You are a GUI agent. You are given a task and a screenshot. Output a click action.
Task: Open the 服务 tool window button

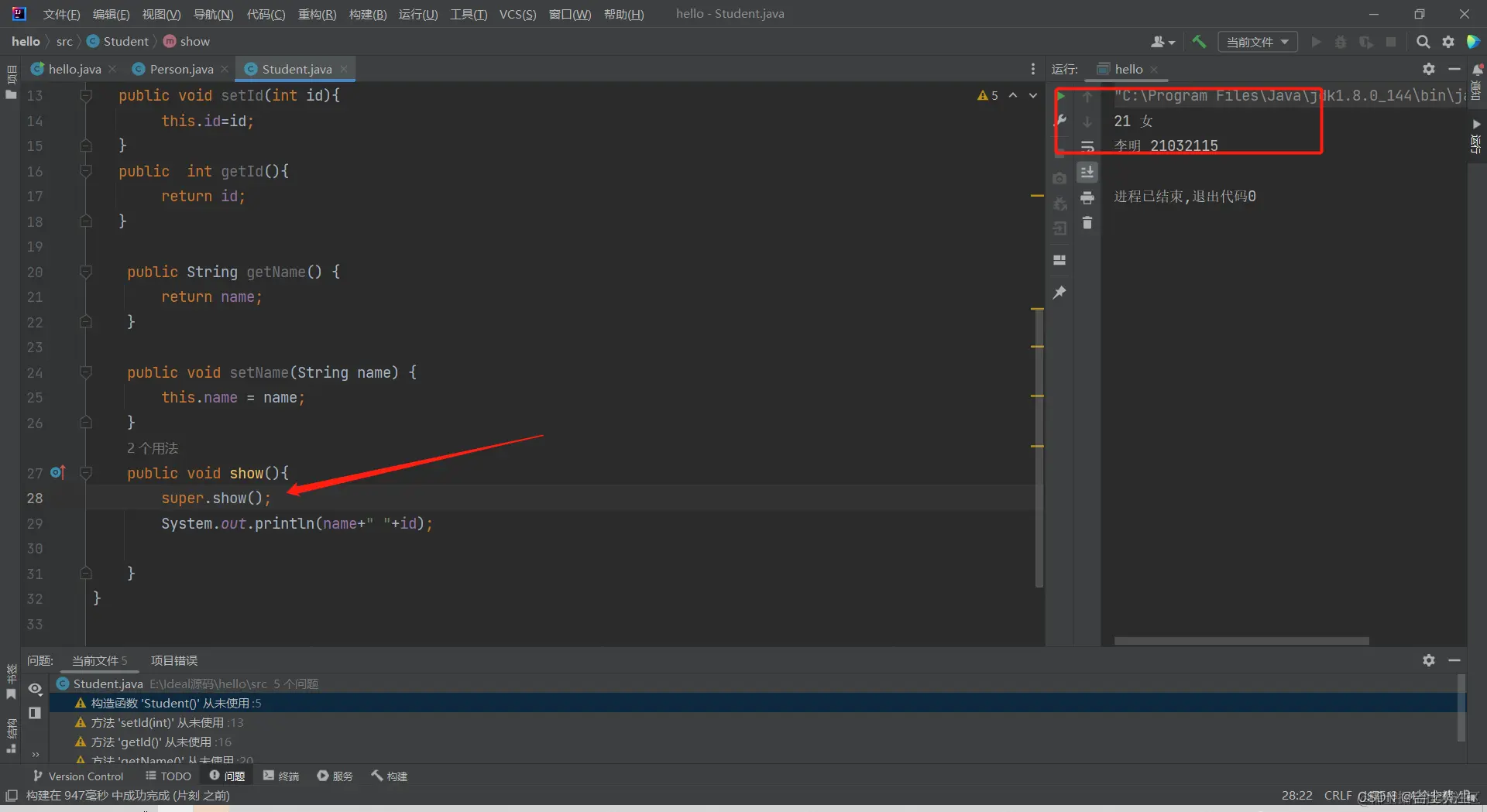tap(335, 776)
